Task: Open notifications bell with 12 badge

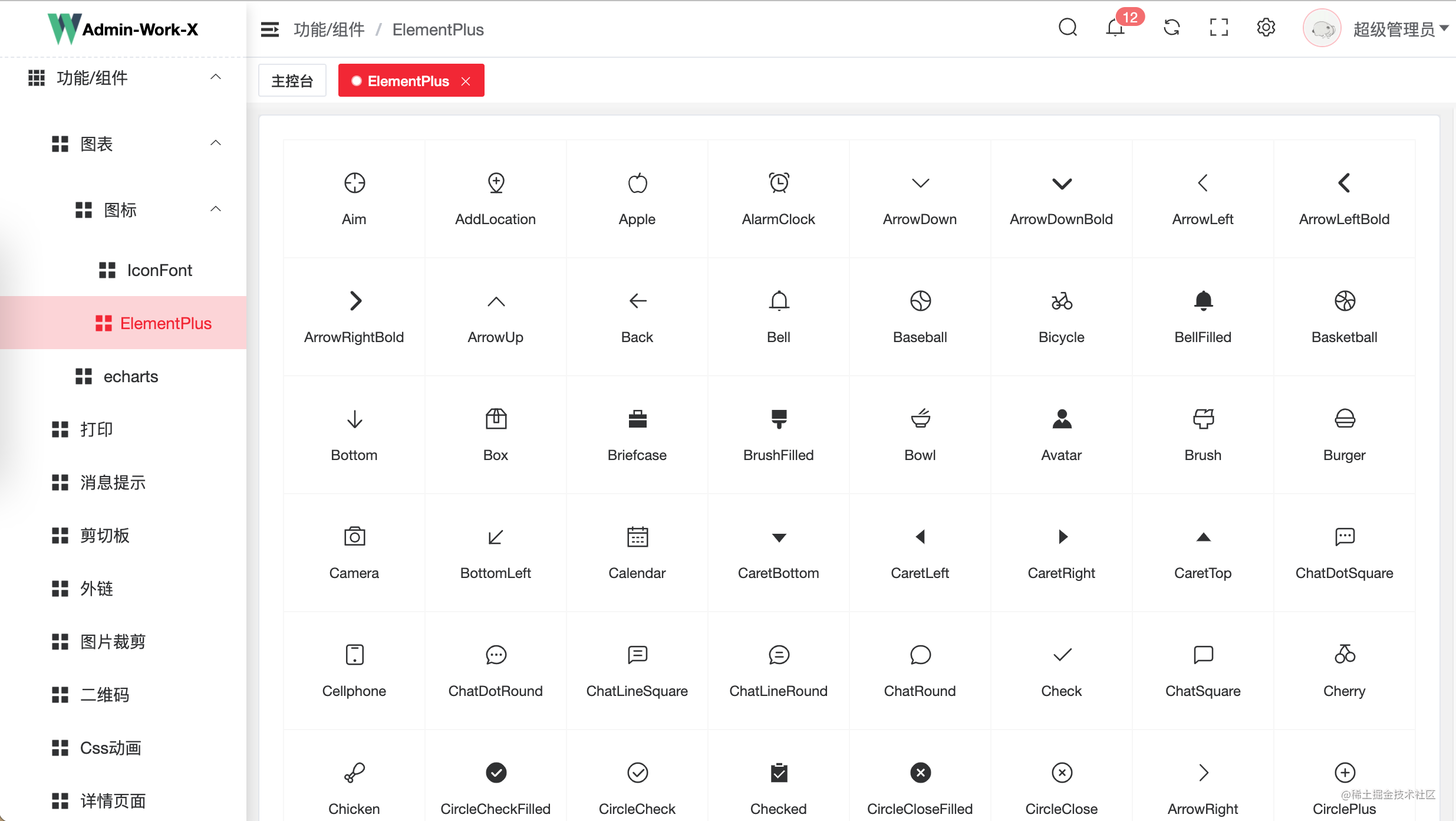Action: (x=1115, y=28)
